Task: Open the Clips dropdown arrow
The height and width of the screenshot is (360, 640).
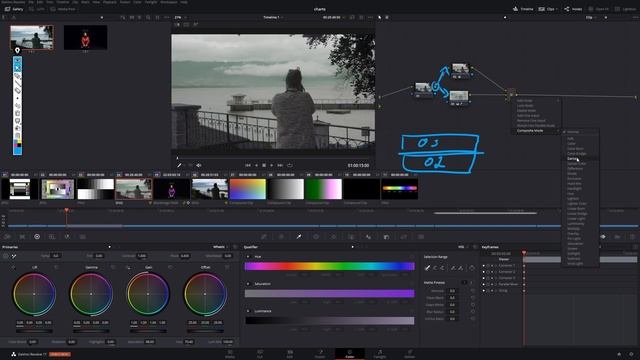Action: [557, 9]
